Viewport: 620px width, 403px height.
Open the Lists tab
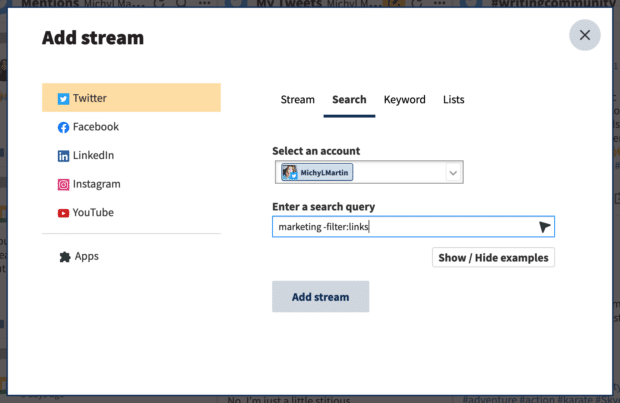tap(453, 100)
